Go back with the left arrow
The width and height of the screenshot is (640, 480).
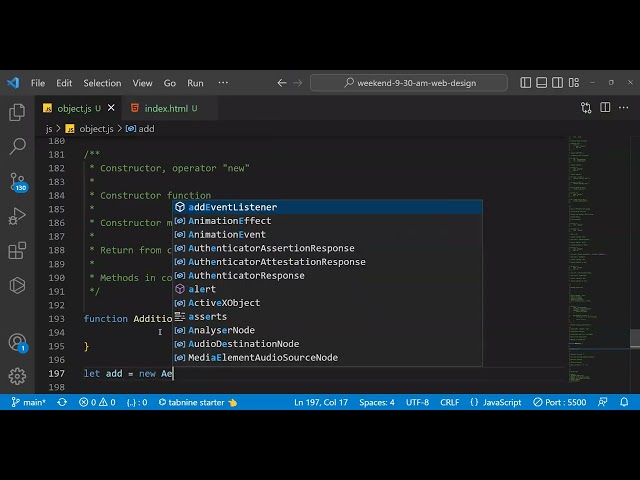point(282,83)
